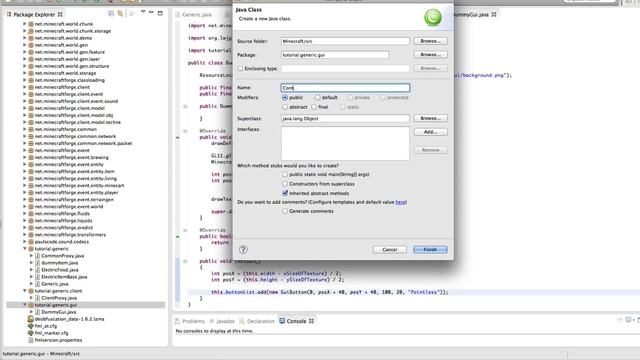Click the fml_marker.cfg file icon
This screenshot has height=360, width=640.
(x=31, y=333)
